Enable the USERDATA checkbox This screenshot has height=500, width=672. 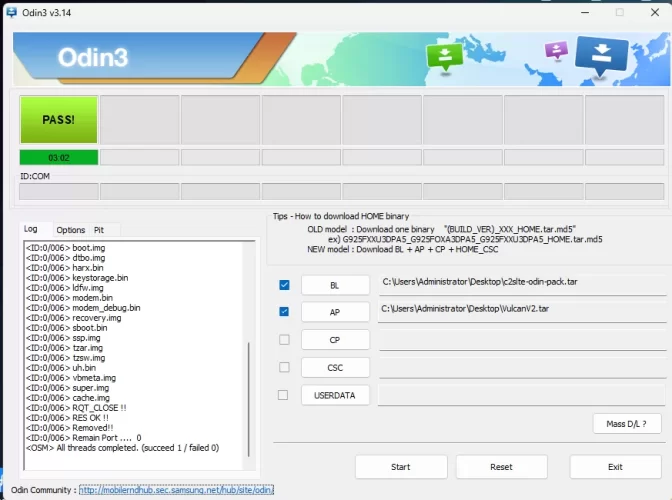[284, 395]
